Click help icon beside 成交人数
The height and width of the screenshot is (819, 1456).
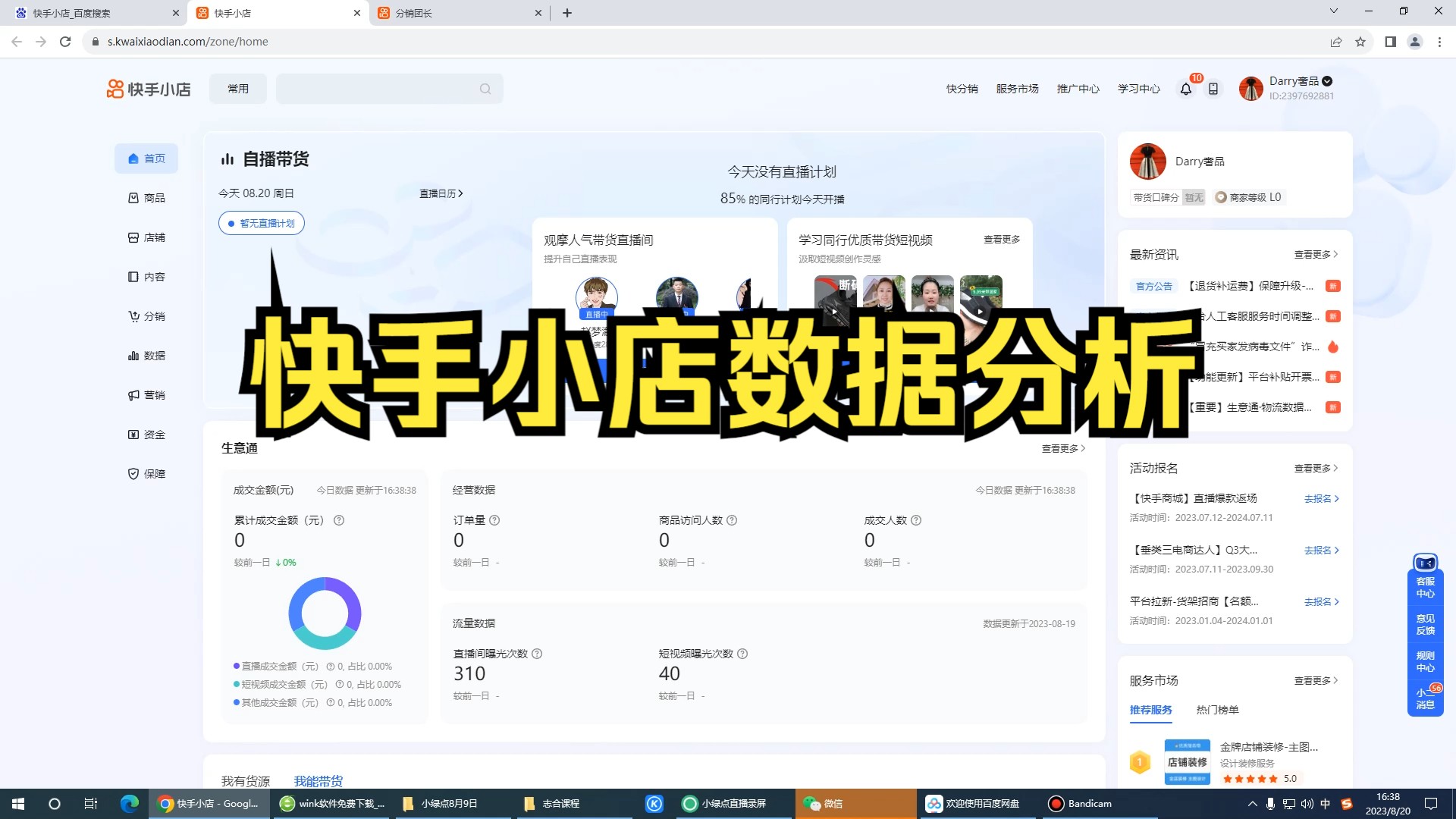tap(916, 520)
